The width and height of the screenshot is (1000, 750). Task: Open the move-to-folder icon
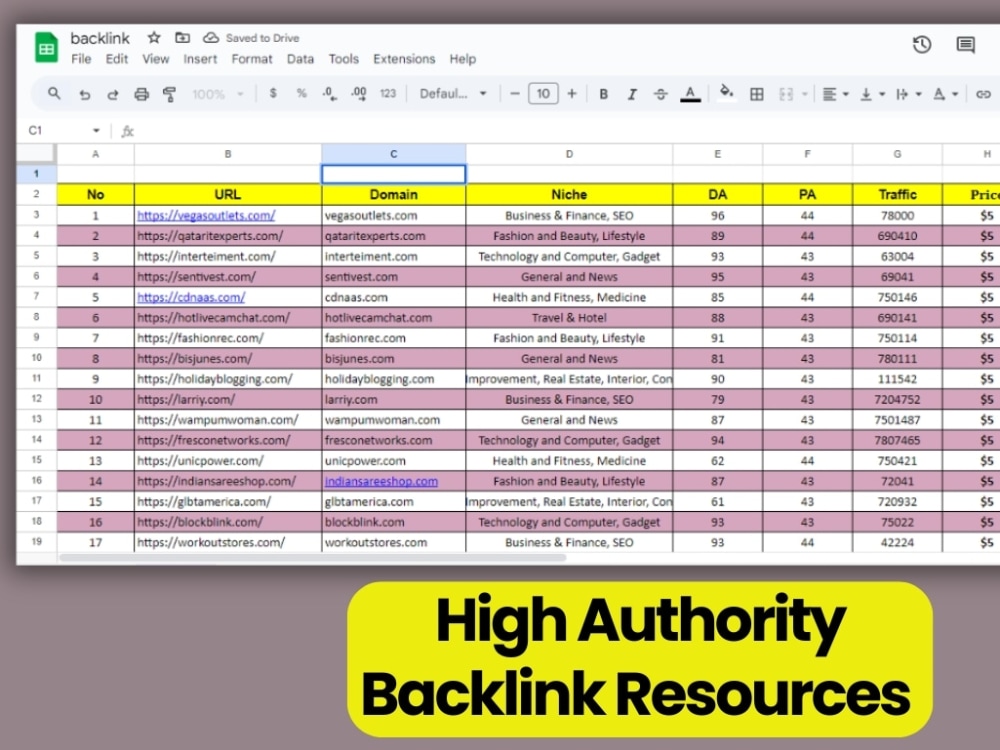(x=182, y=38)
